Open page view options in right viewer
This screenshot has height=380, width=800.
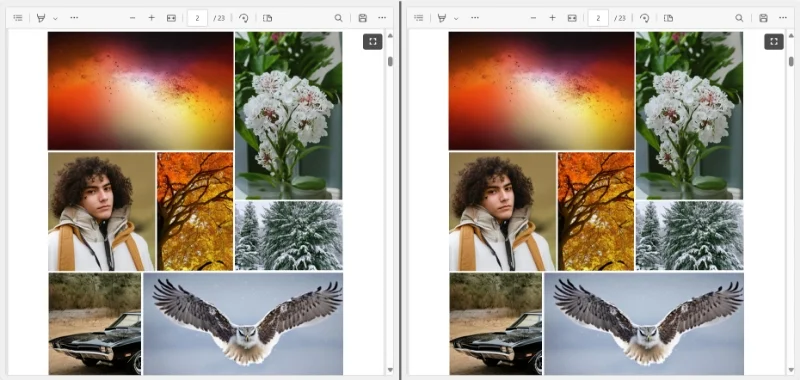[668, 18]
